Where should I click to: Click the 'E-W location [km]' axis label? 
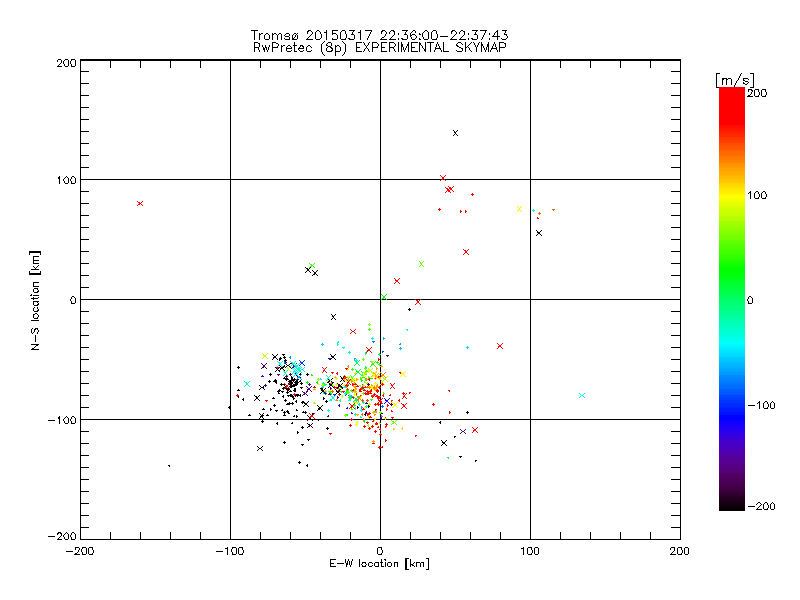(379, 564)
